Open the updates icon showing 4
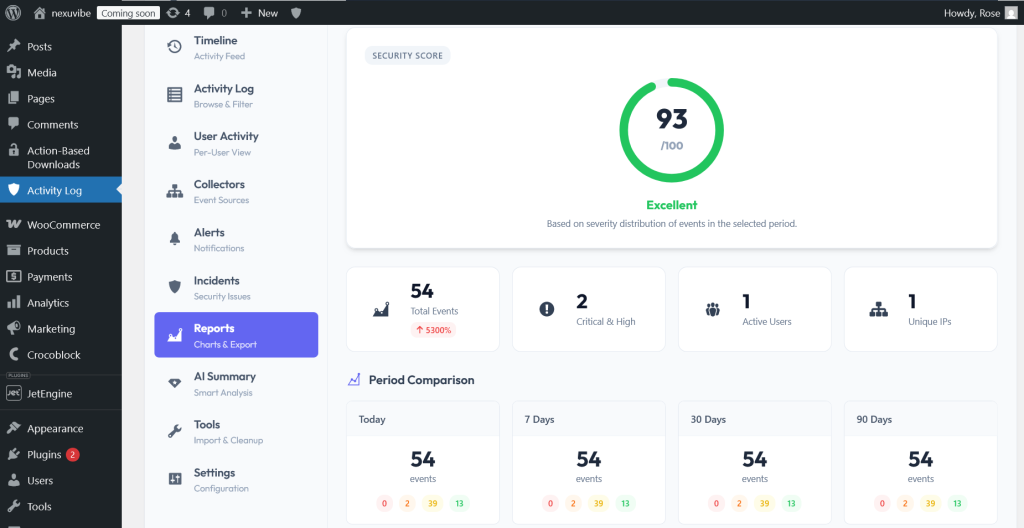The image size is (1024, 528). click(178, 13)
